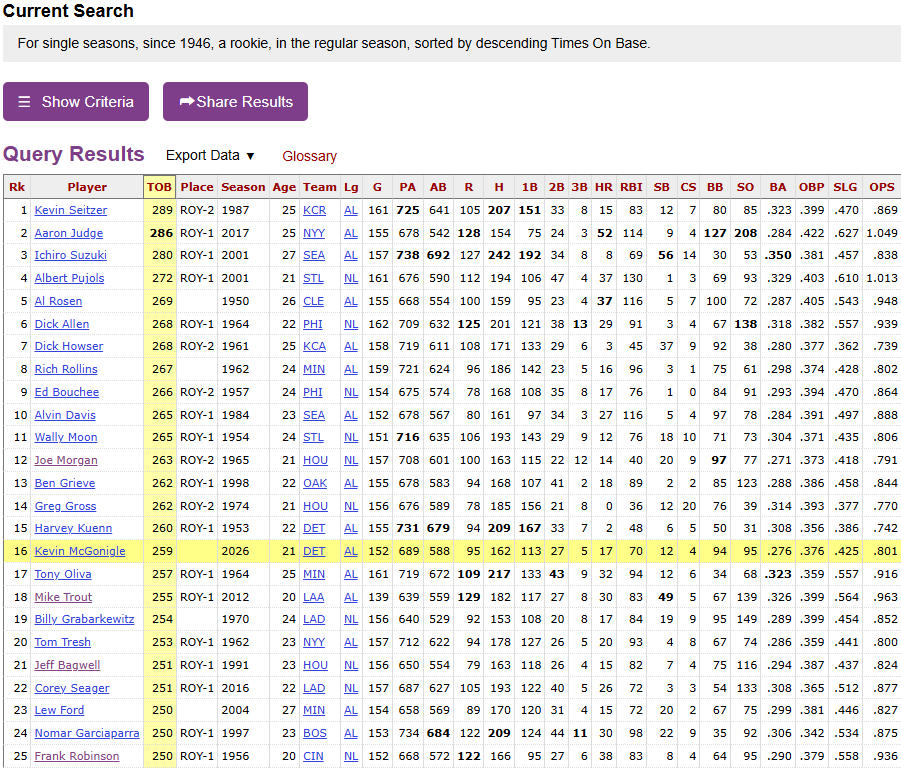This screenshot has height=768, width=901.
Task: Open Aaron Judge player page
Action: click(x=69, y=233)
